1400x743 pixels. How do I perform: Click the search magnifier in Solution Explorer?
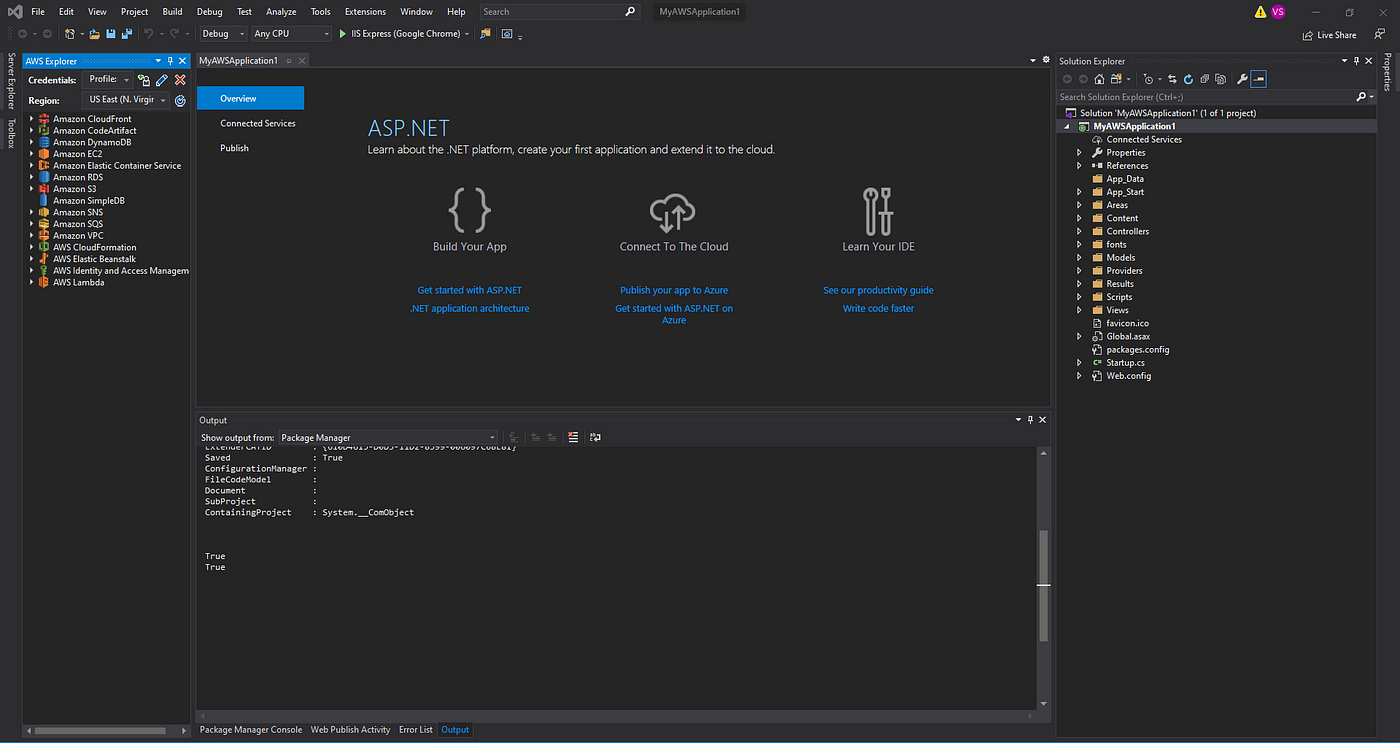point(1361,97)
